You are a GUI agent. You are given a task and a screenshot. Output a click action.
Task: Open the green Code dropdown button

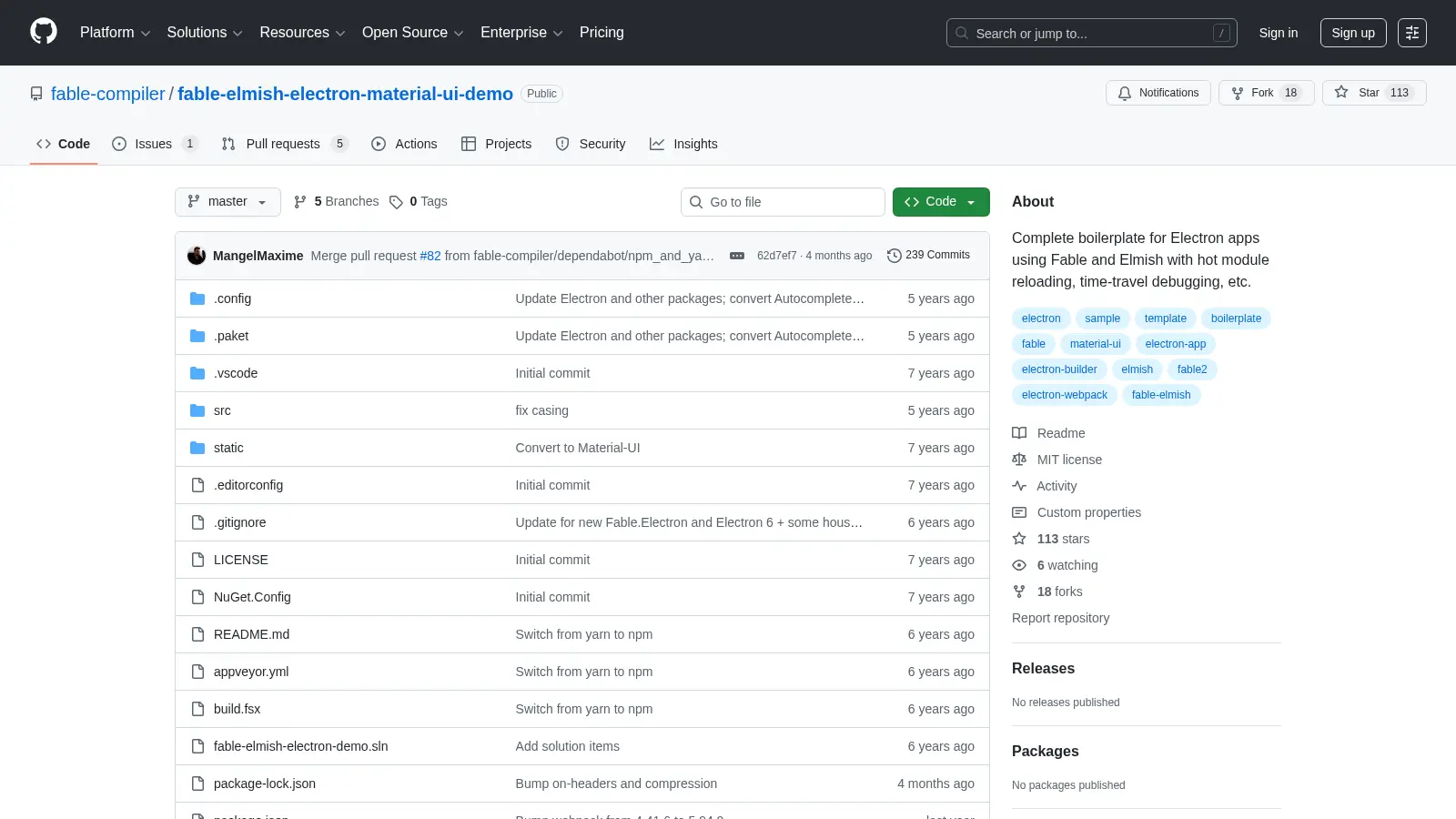click(x=941, y=202)
